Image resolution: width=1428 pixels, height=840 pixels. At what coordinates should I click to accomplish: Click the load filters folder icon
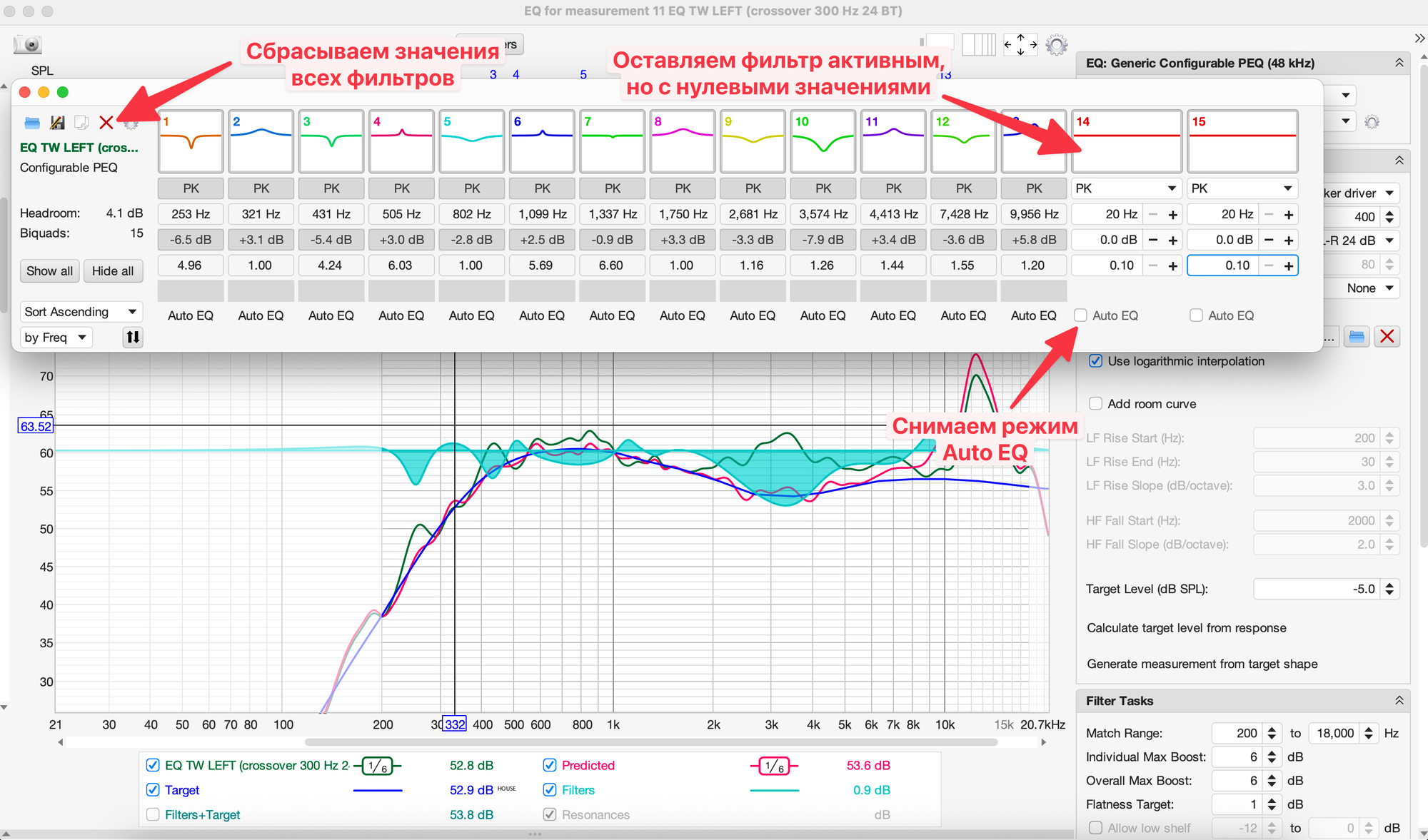point(32,123)
